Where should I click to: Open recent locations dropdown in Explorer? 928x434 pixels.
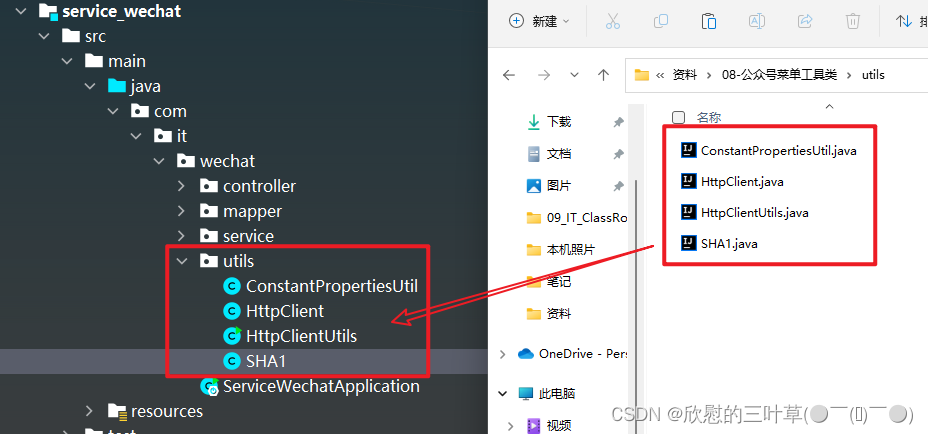[x=574, y=75]
